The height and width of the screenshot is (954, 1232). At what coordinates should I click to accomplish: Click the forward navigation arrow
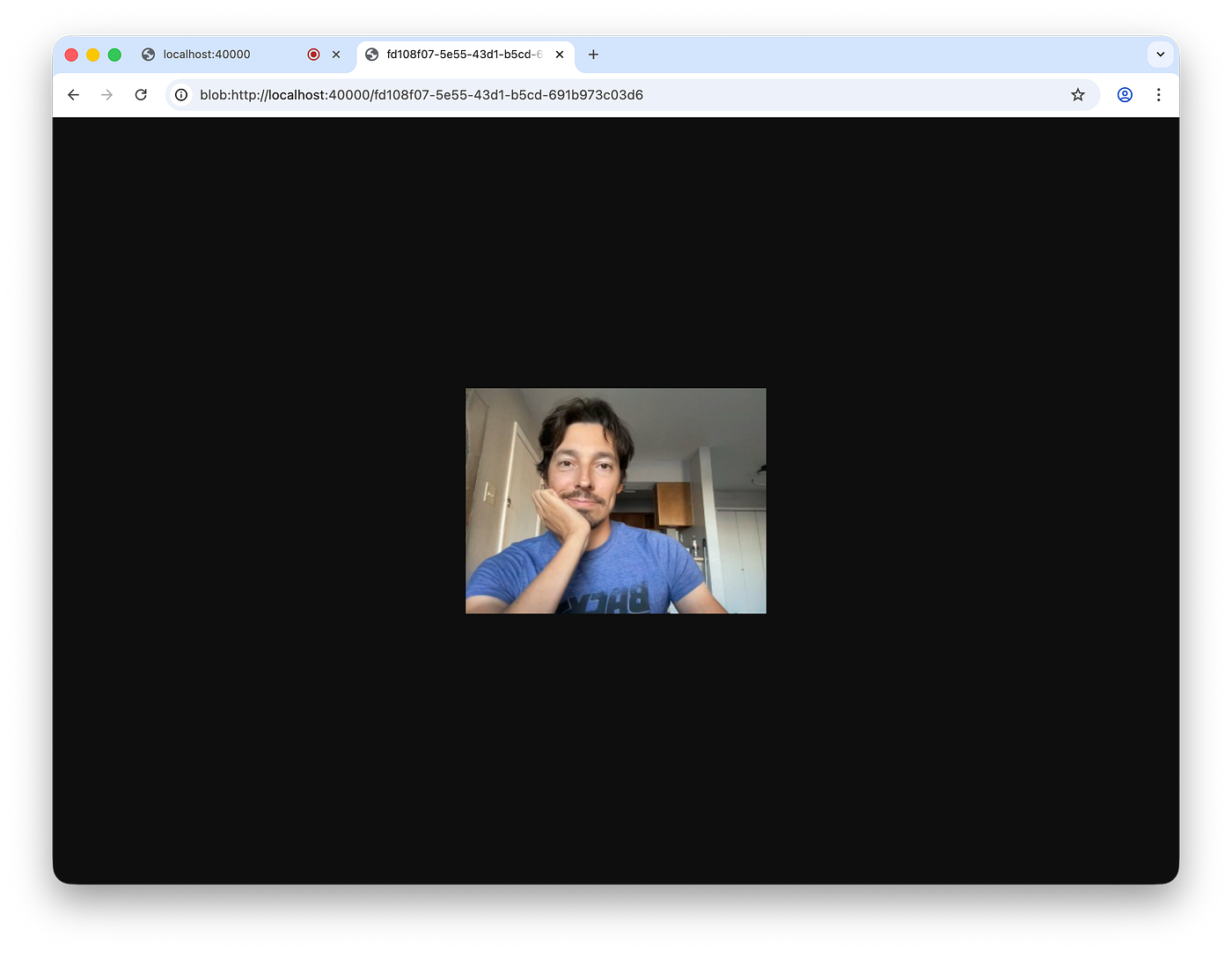tap(106, 95)
